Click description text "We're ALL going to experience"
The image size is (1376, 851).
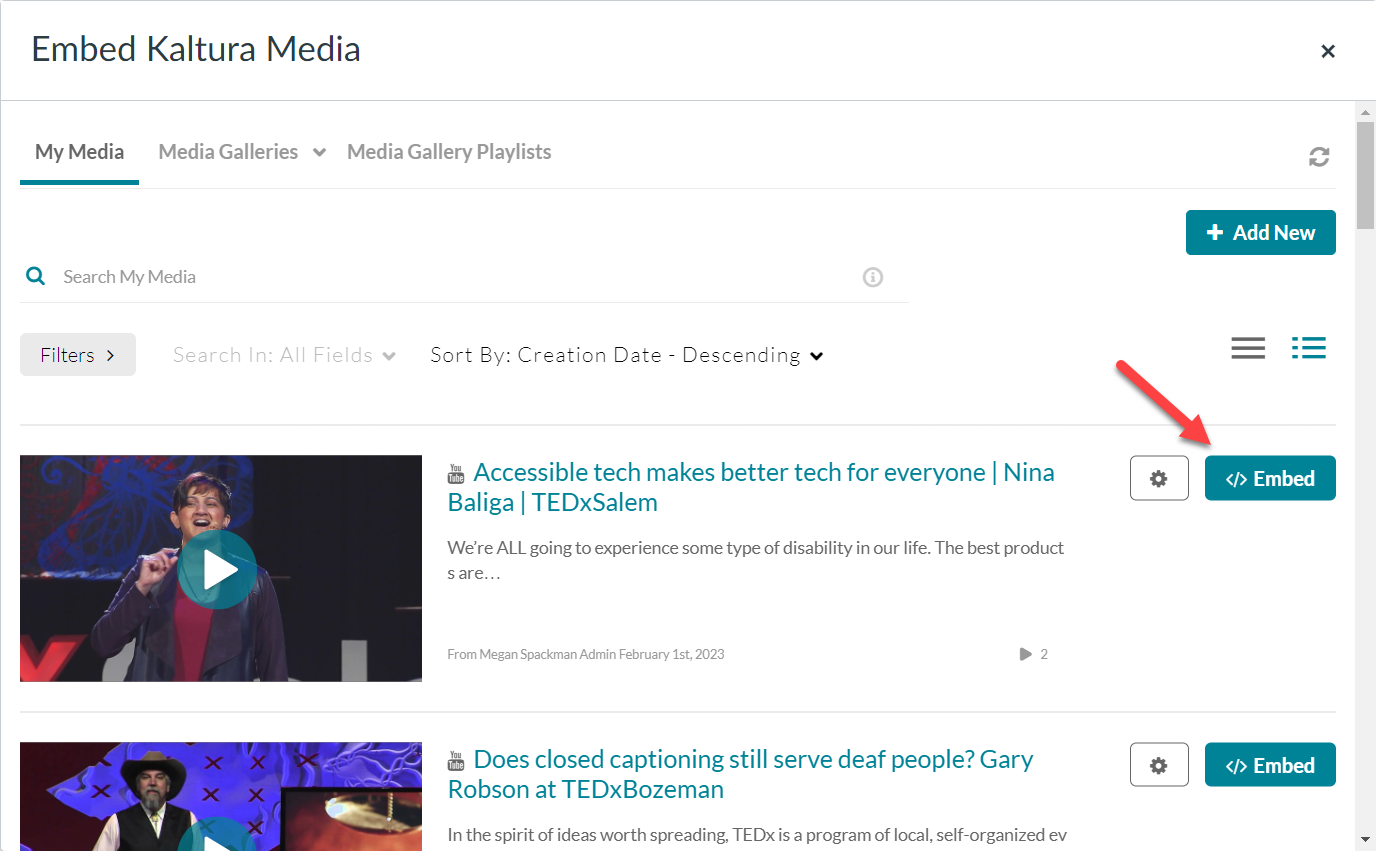click(x=756, y=561)
